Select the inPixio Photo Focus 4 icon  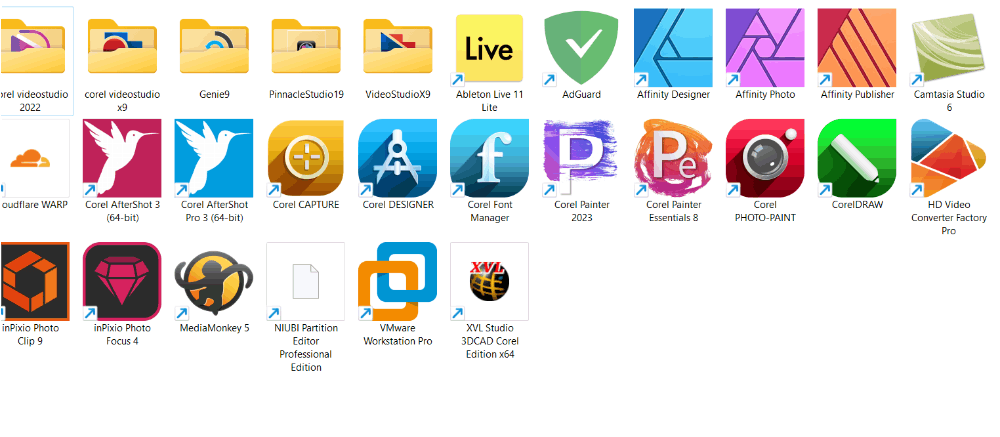click(122, 281)
